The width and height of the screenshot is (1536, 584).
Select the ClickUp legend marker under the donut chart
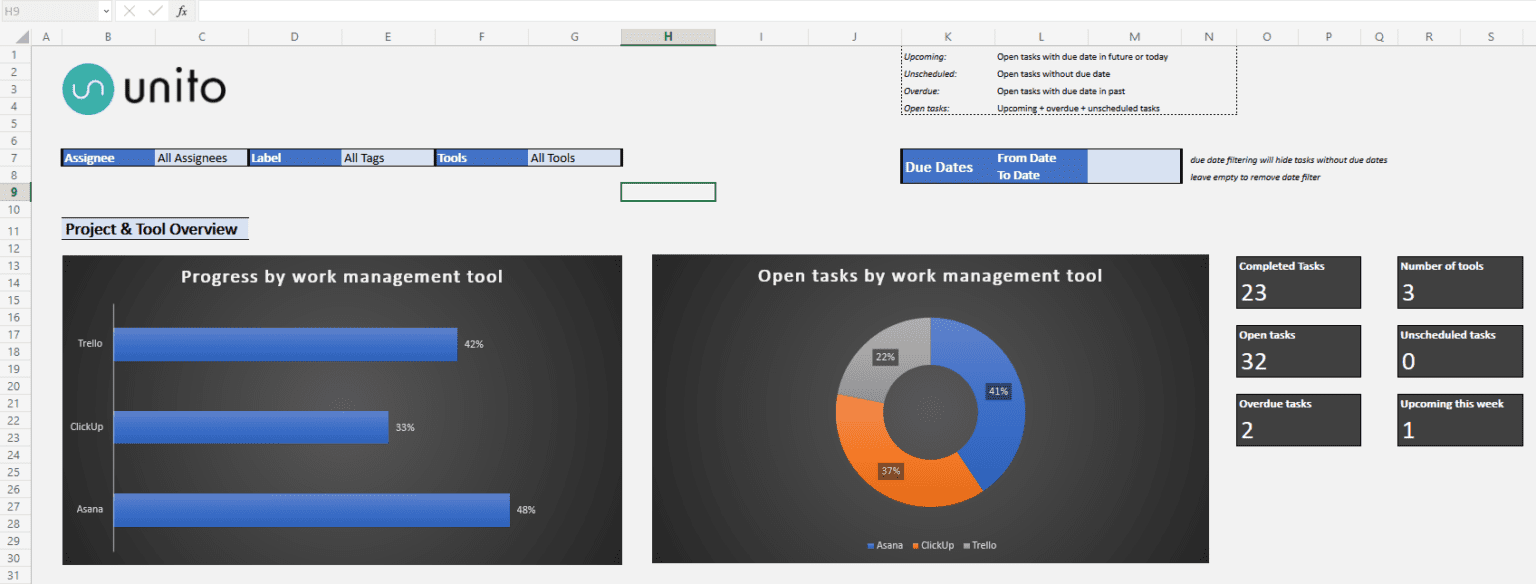pyautogui.click(x=914, y=545)
